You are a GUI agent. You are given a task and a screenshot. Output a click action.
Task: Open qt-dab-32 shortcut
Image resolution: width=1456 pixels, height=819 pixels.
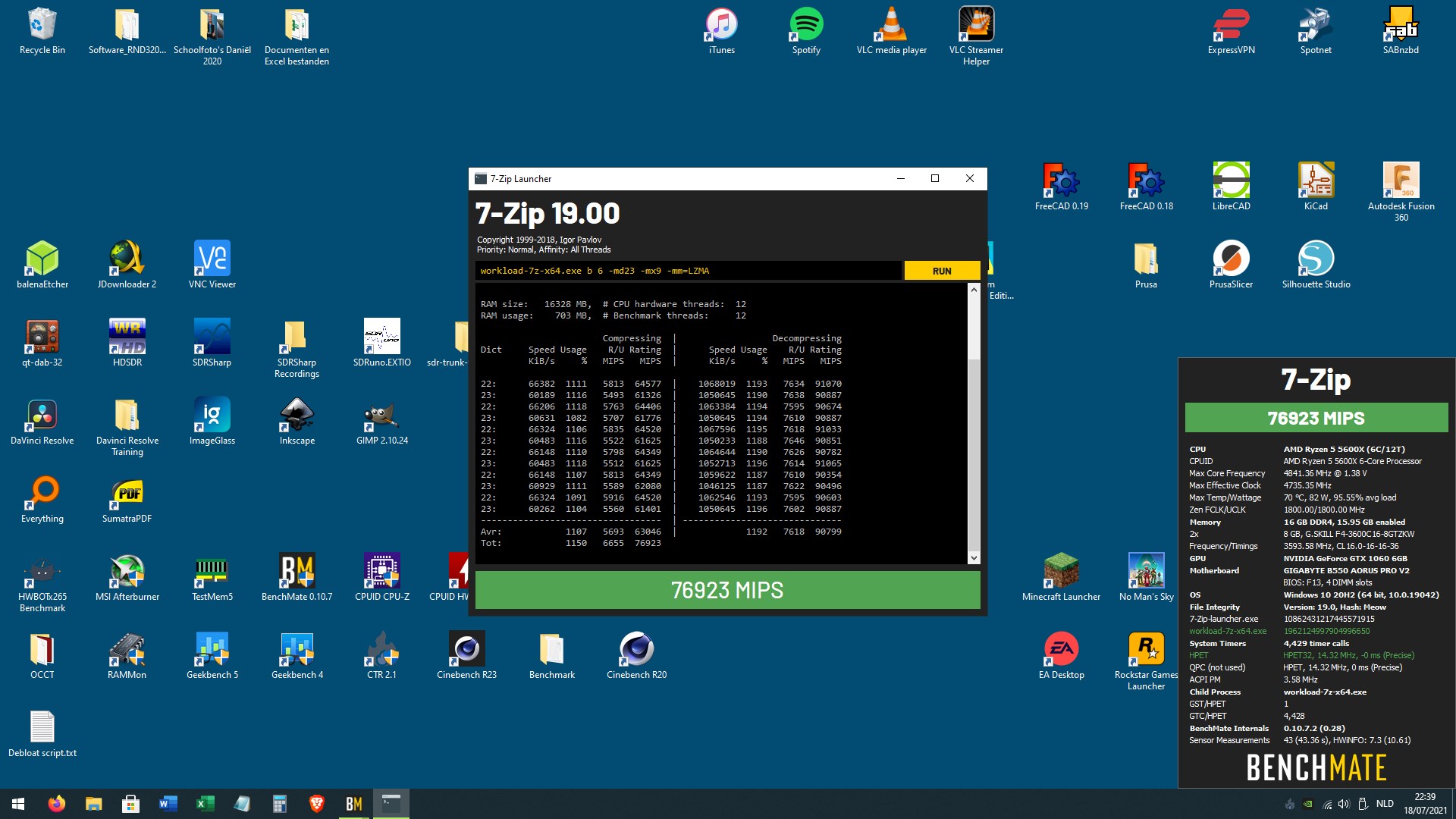pos(42,344)
